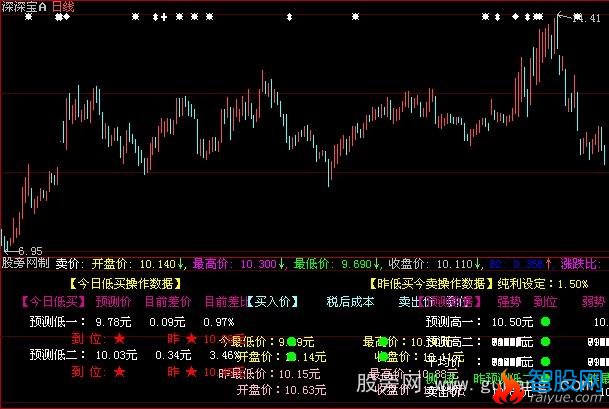Click the 10.03元 predicted price
The height and width of the screenshot is (409, 609).
pyautogui.click(x=117, y=355)
